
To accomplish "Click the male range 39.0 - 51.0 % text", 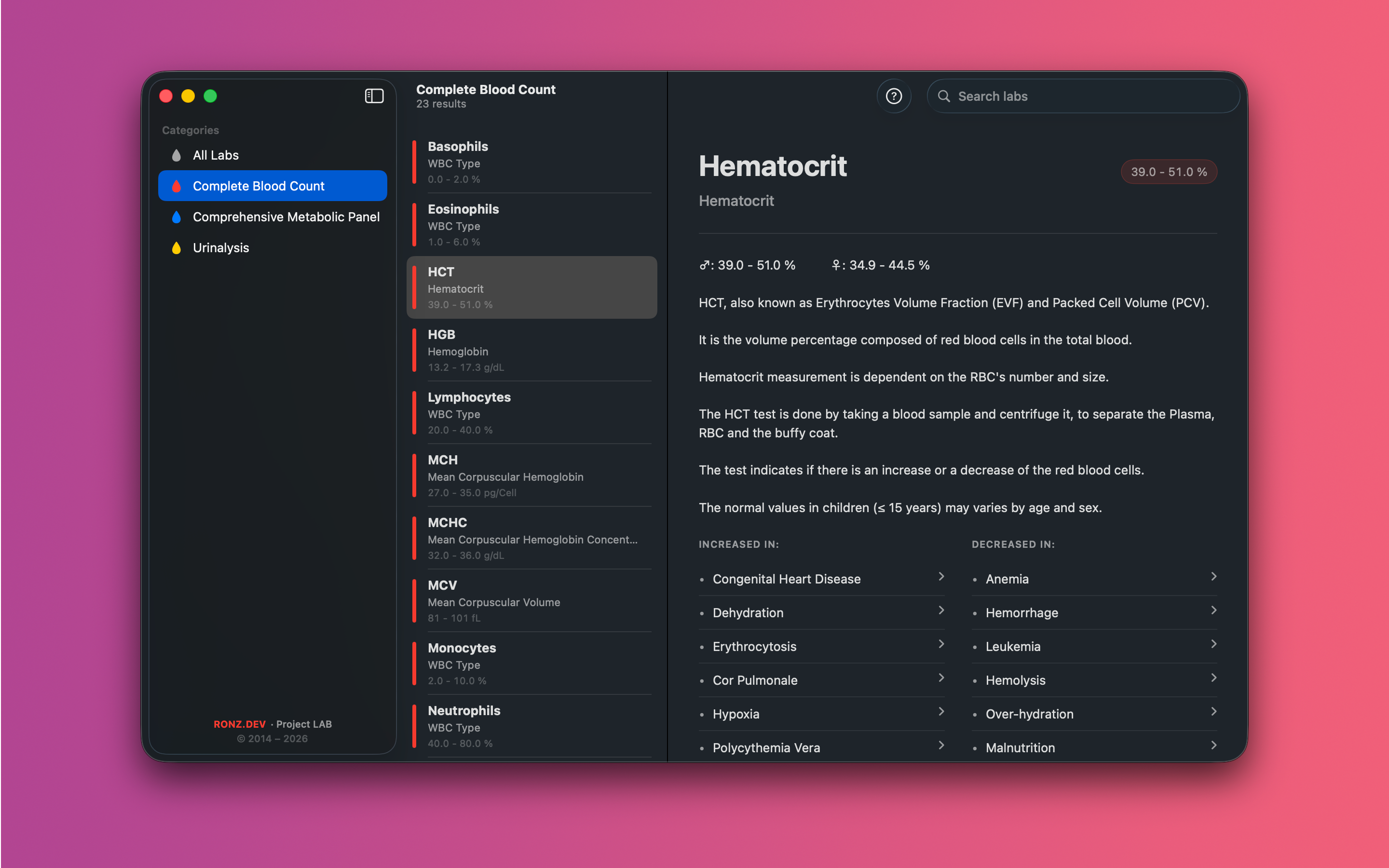I will click(747, 265).
